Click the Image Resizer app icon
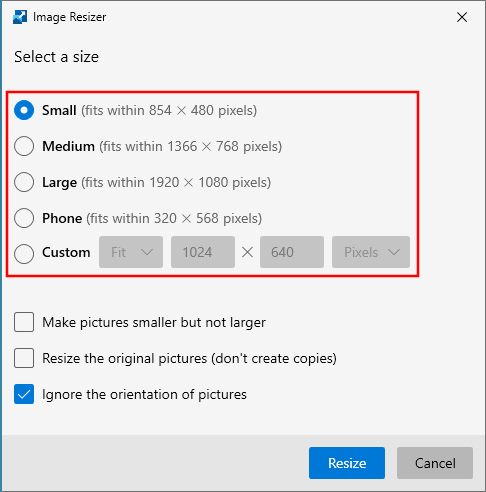486x492 pixels. [x=20, y=17]
